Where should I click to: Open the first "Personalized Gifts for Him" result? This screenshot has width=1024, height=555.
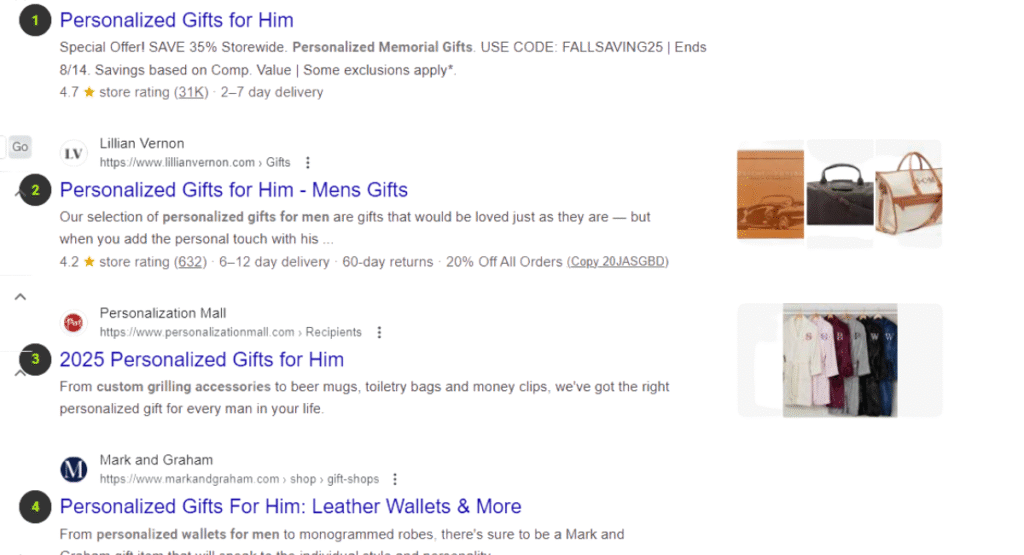click(177, 20)
